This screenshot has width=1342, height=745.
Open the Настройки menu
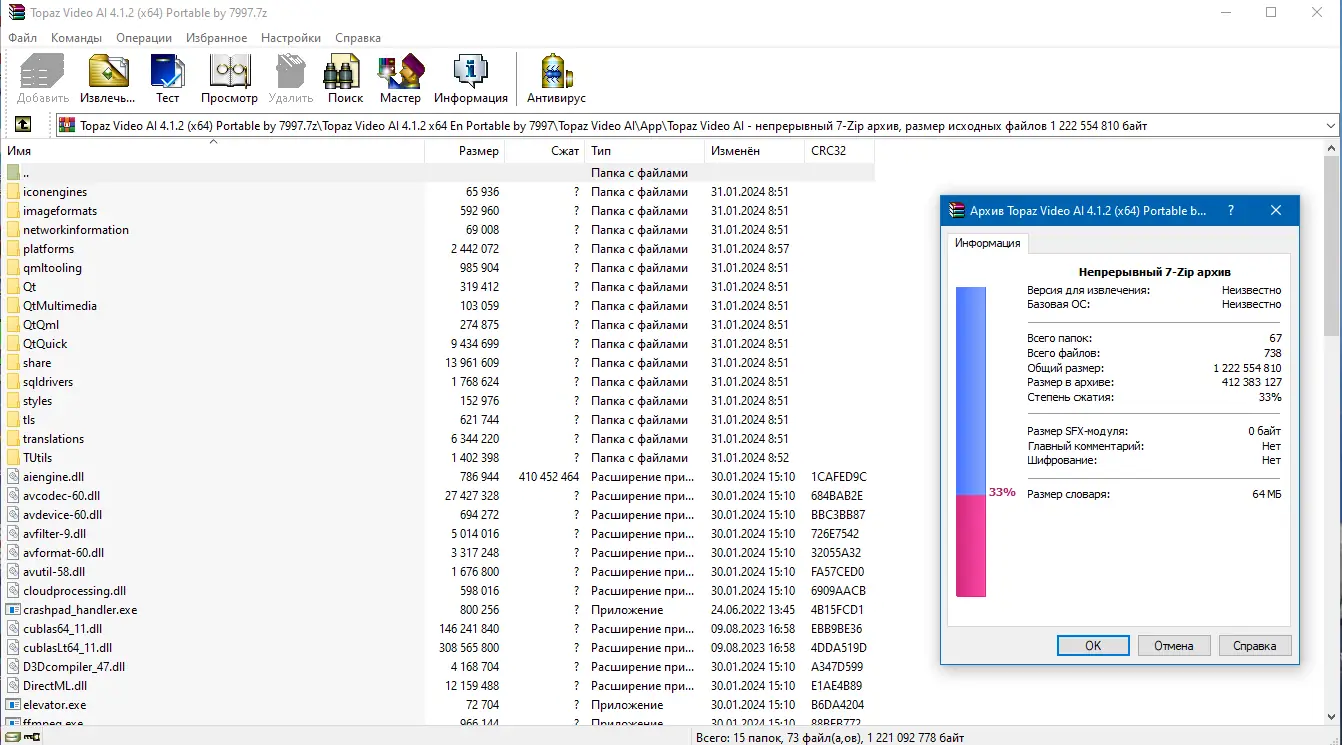click(290, 37)
